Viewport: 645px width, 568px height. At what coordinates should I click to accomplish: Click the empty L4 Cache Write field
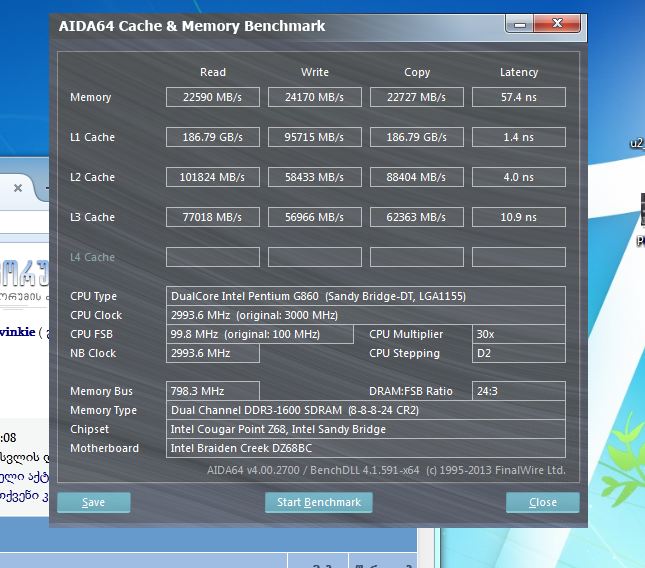click(315, 257)
